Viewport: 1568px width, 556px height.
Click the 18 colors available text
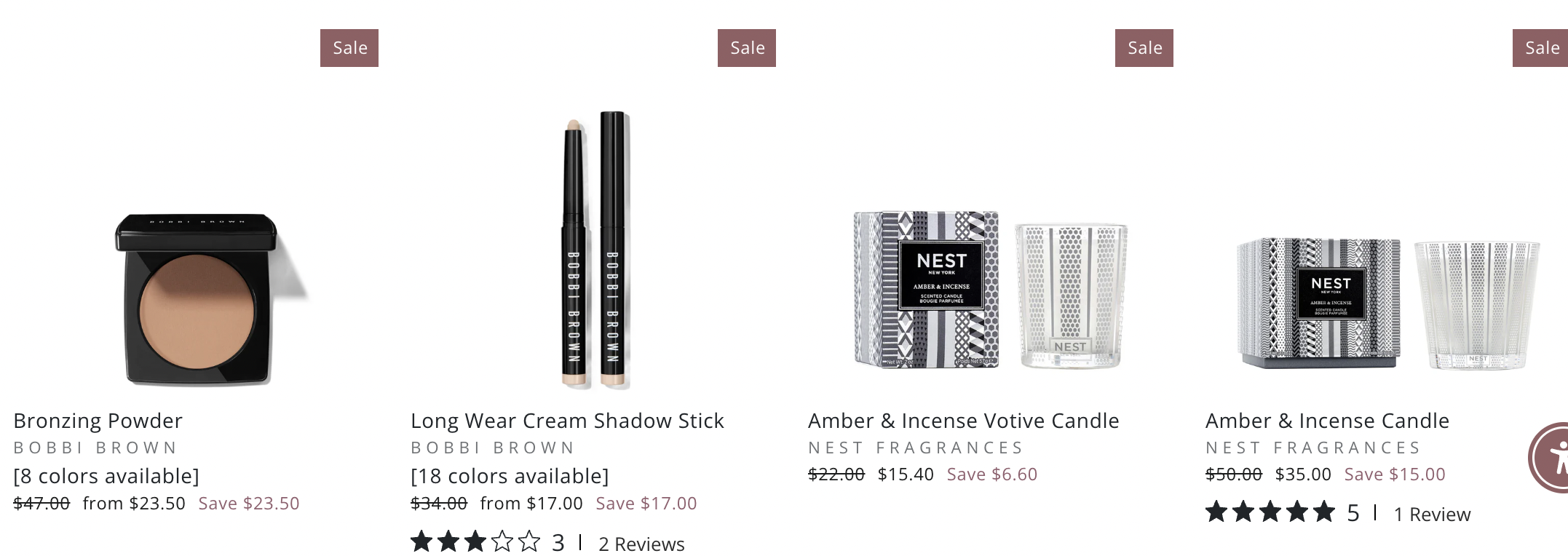point(510,476)
